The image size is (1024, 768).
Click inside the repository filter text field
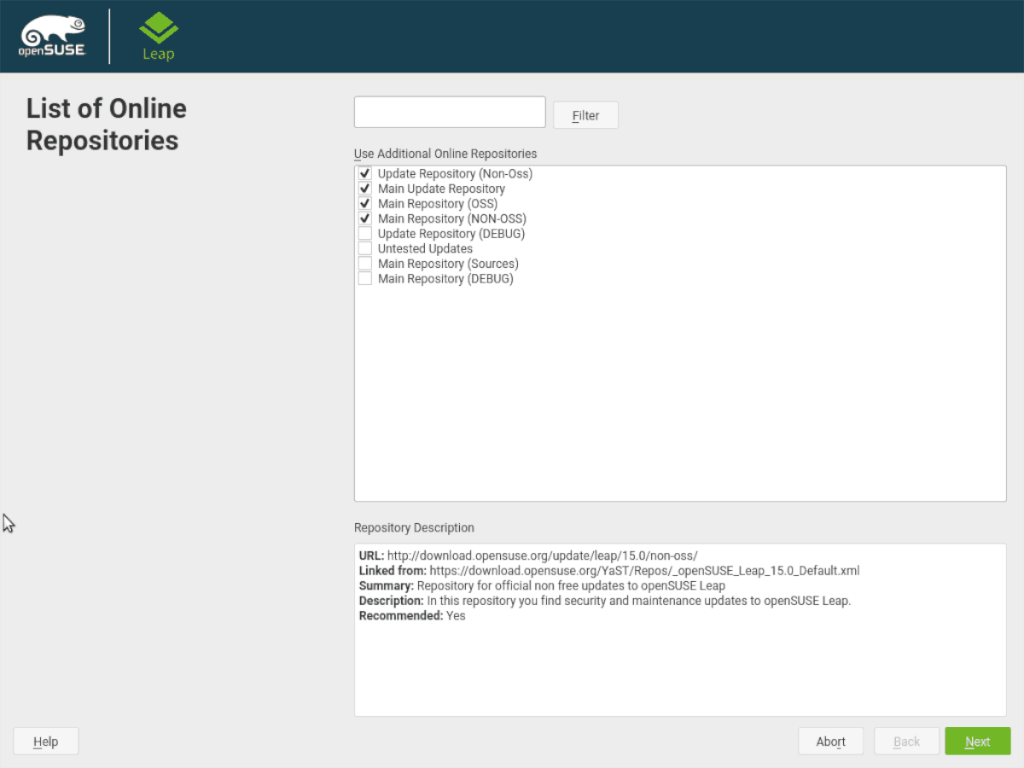coord(449,111)
